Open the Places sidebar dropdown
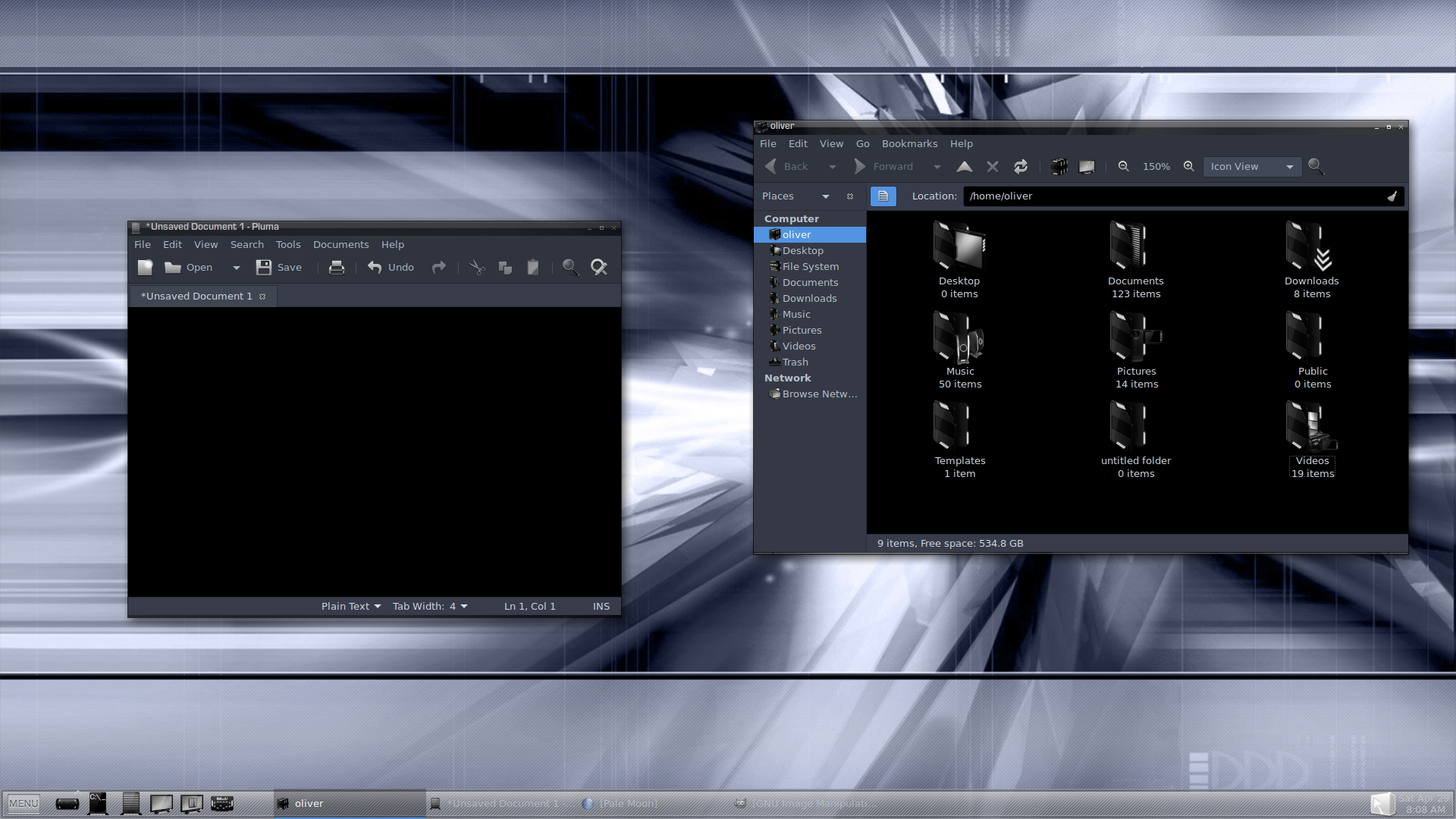This screenshot has height=819, width=1456. coord(826,196)
